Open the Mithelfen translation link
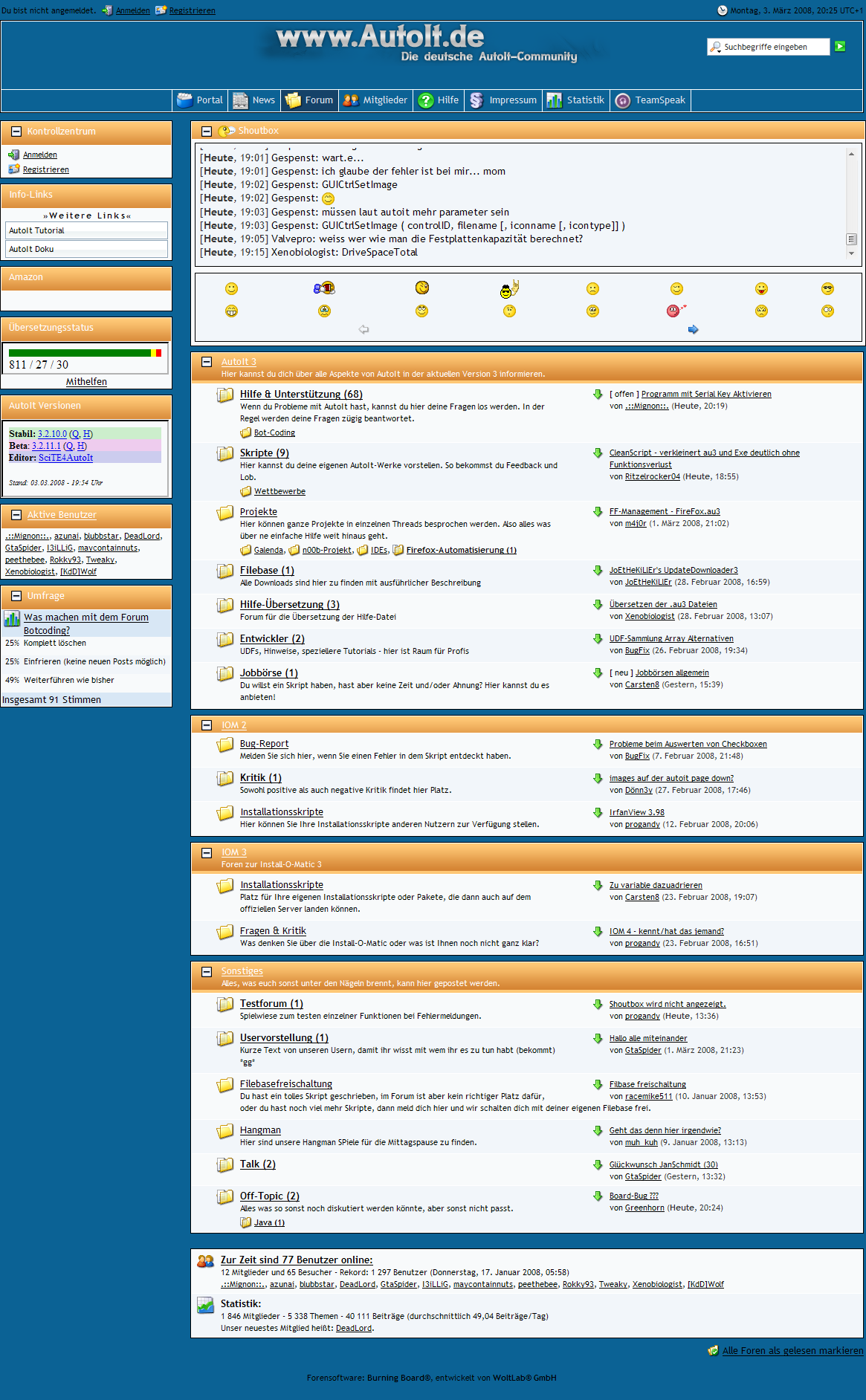Viewport: 866px width, 1400px height. pos(86,382)
